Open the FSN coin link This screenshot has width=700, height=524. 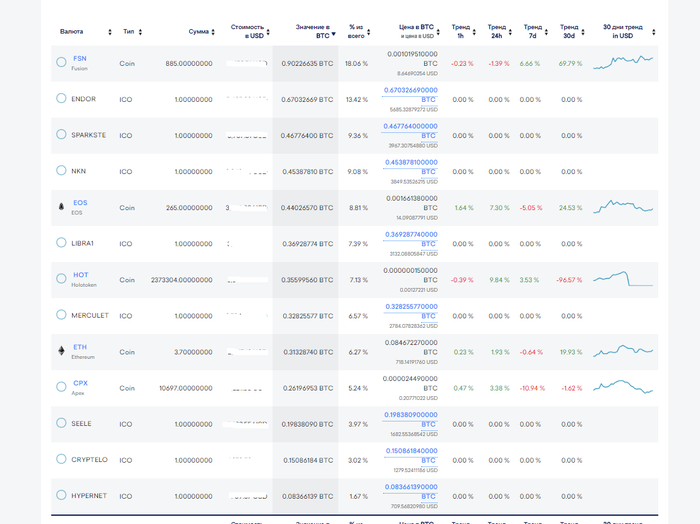(x=80, y=58)
